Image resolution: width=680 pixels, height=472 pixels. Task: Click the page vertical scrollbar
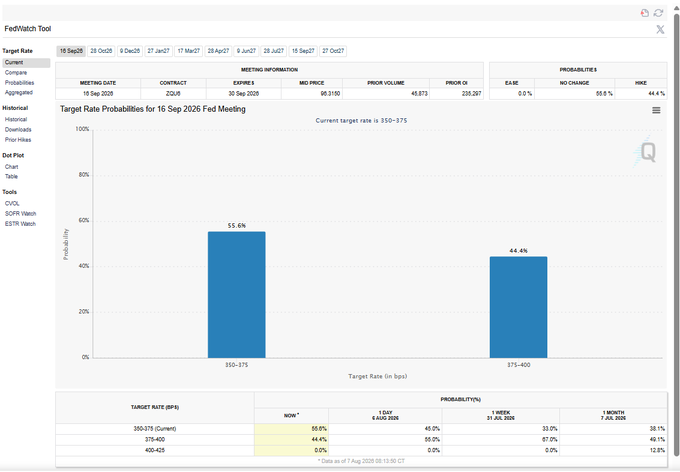[x=676, y=234]
